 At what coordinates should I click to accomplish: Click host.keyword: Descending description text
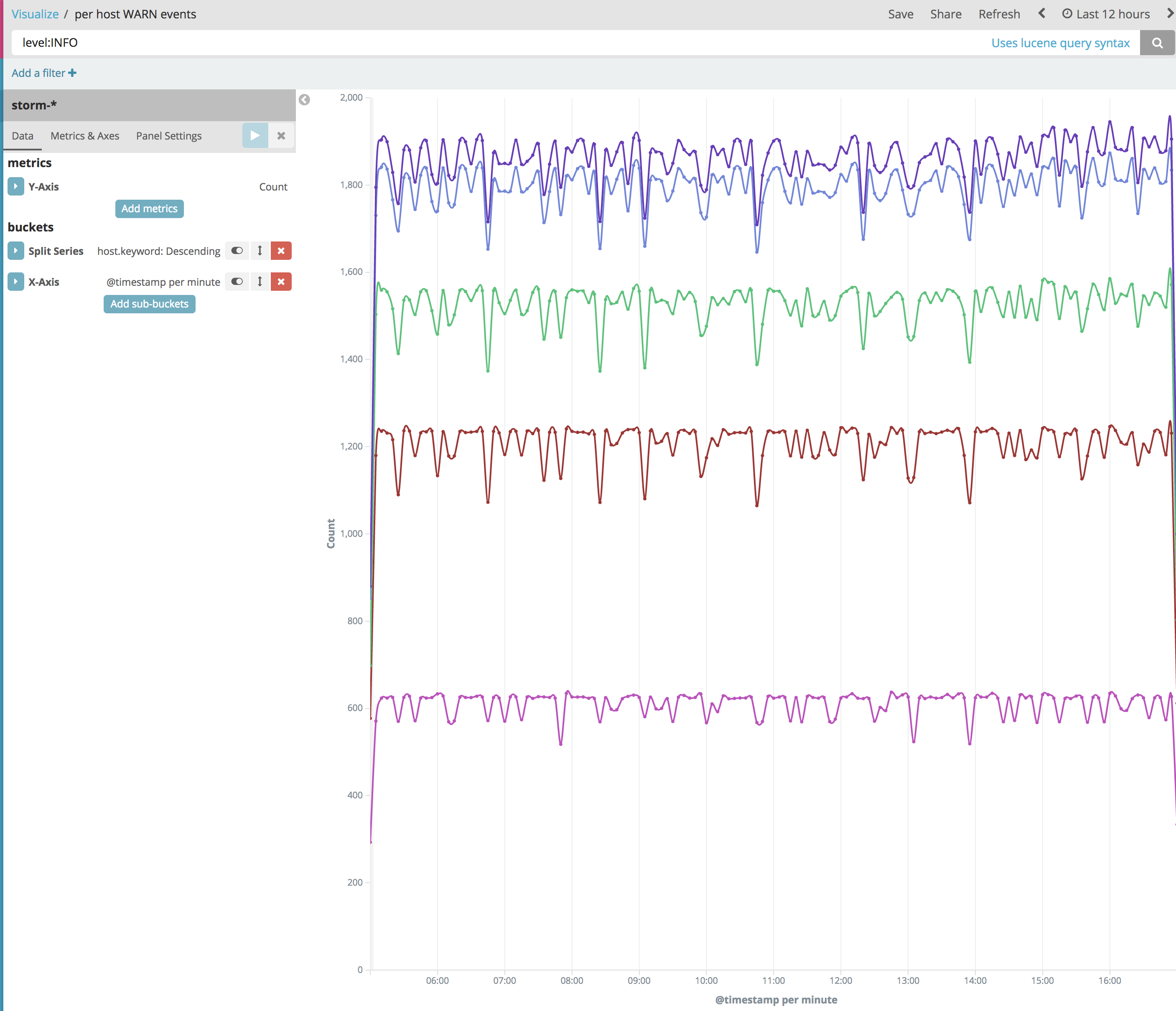(159, 251)
